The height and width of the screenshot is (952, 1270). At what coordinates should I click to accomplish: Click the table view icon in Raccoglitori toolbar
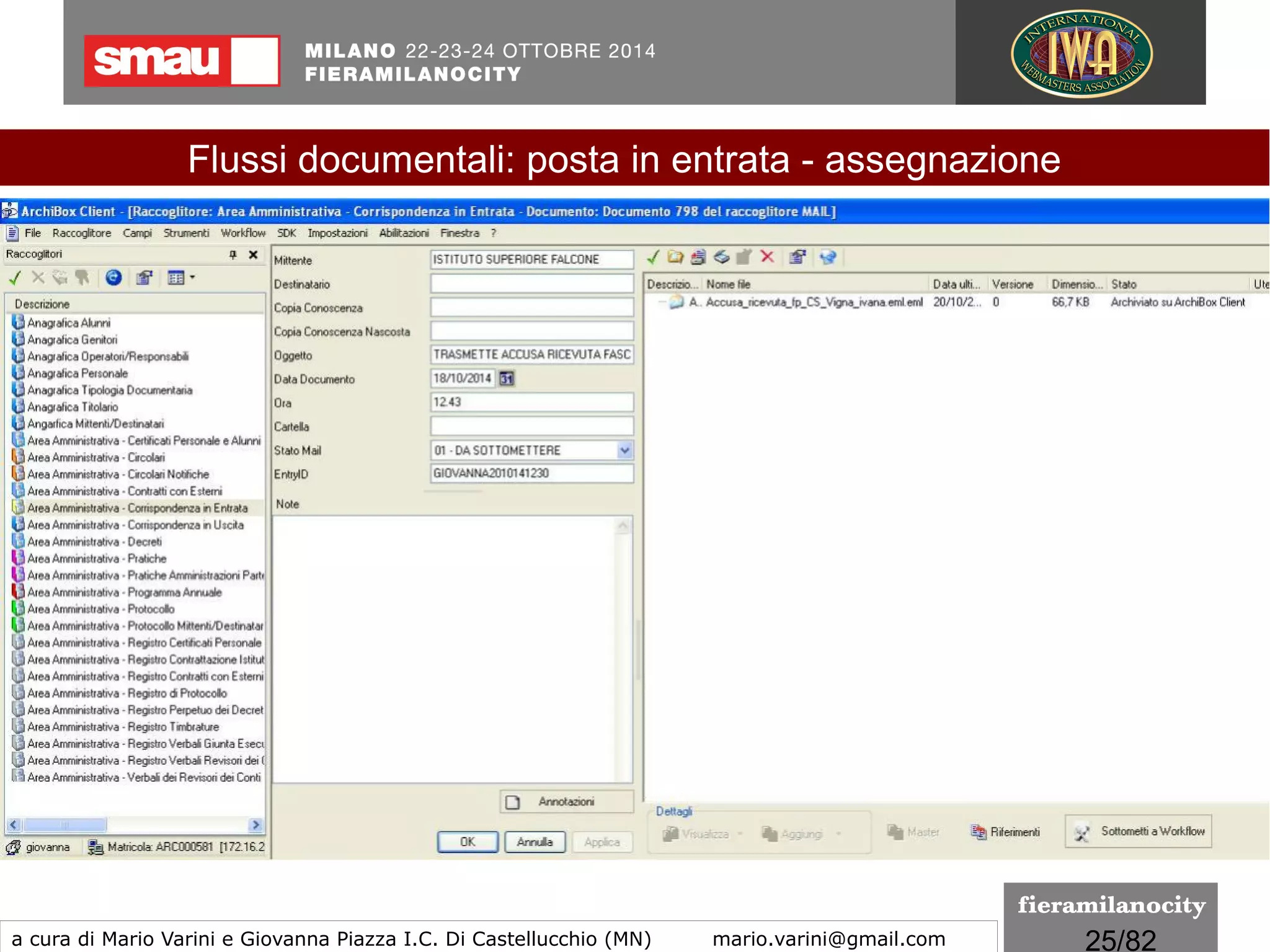pyautogui.click(x=176, y=278)
